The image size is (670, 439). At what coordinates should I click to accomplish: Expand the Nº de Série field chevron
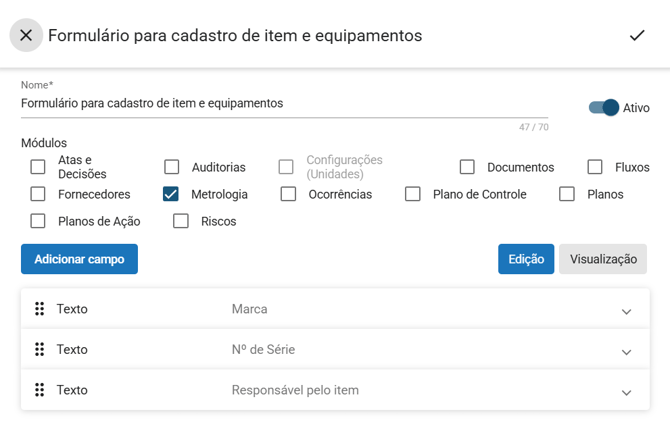click(x=626, y=351)
